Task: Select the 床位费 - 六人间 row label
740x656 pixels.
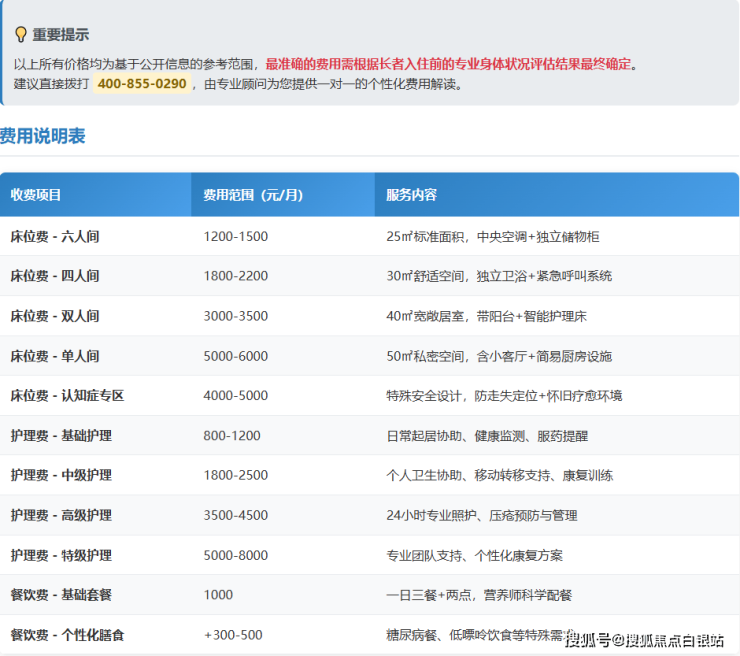Action: [55, 237]
